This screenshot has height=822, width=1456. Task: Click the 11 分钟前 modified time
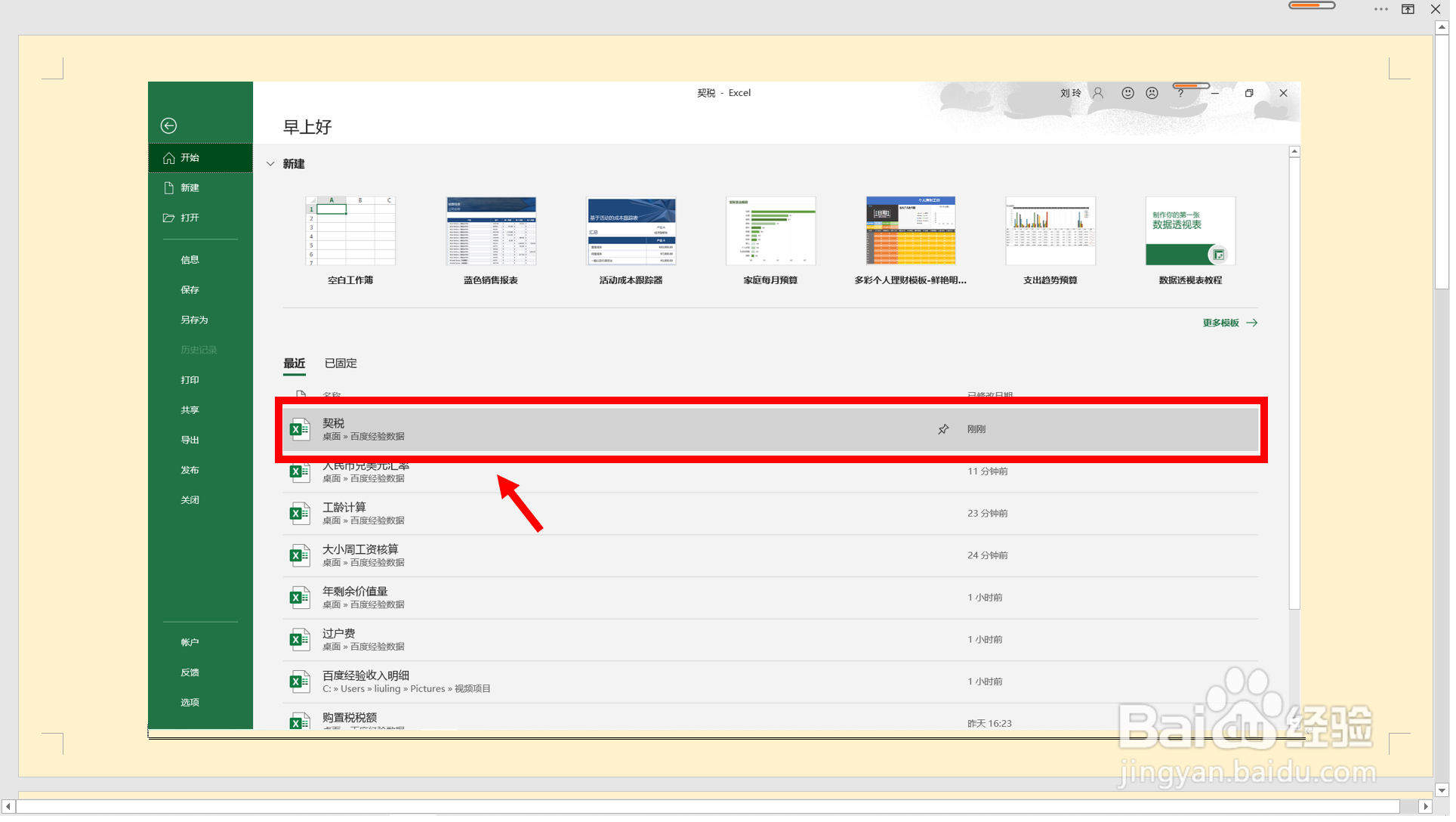992,474
